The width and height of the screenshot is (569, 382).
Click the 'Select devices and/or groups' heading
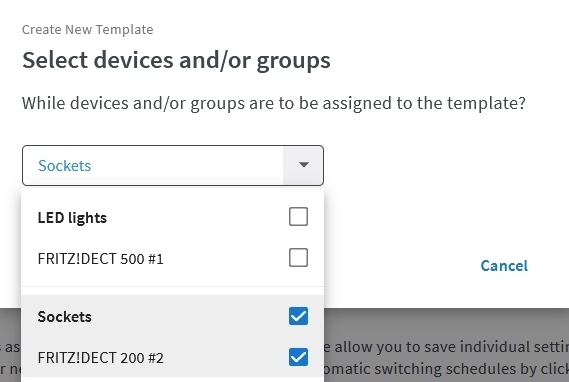[x=176, y=60]
